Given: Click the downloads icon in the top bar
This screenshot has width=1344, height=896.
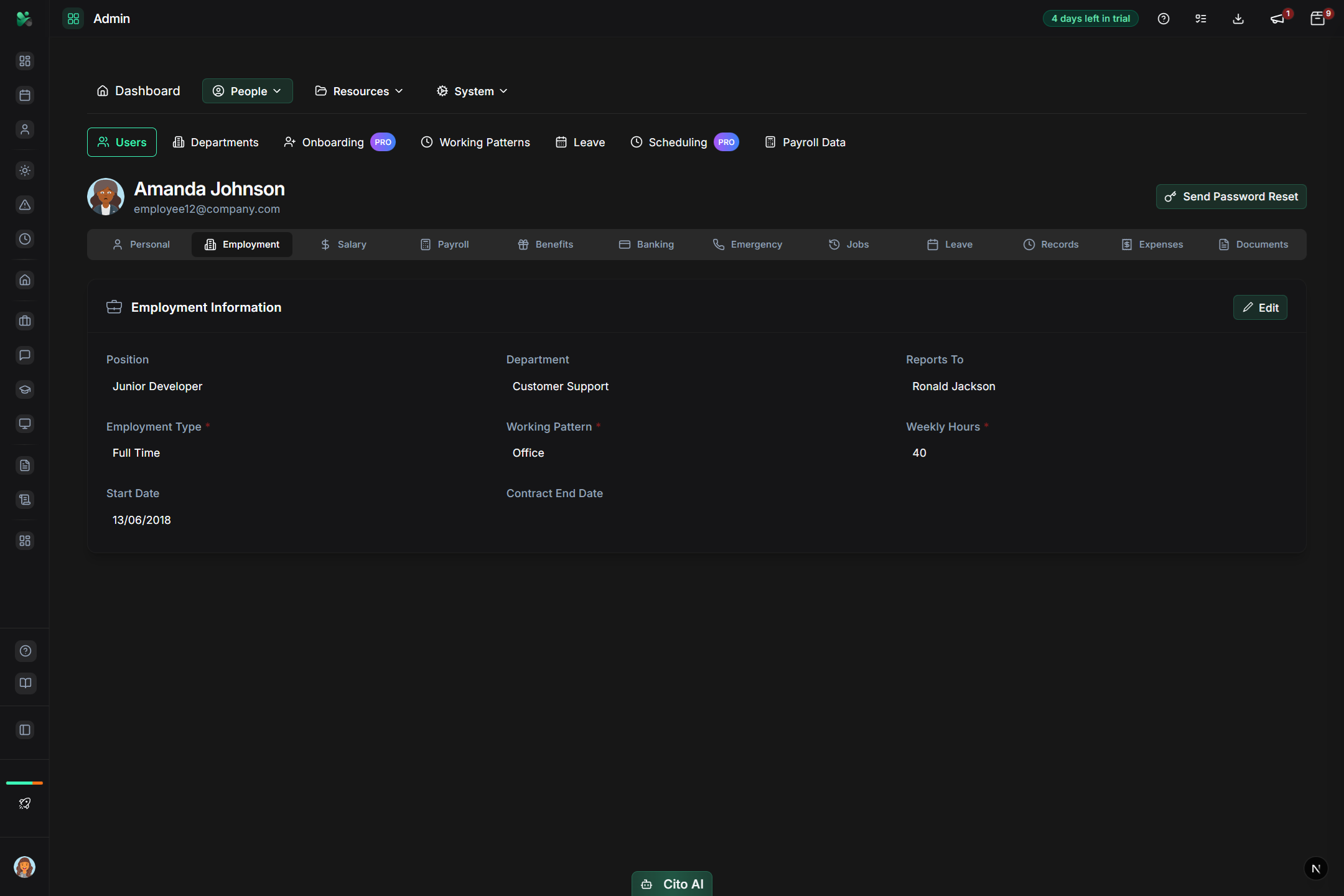Looking at the screenshot, I should coord(1238,19).
